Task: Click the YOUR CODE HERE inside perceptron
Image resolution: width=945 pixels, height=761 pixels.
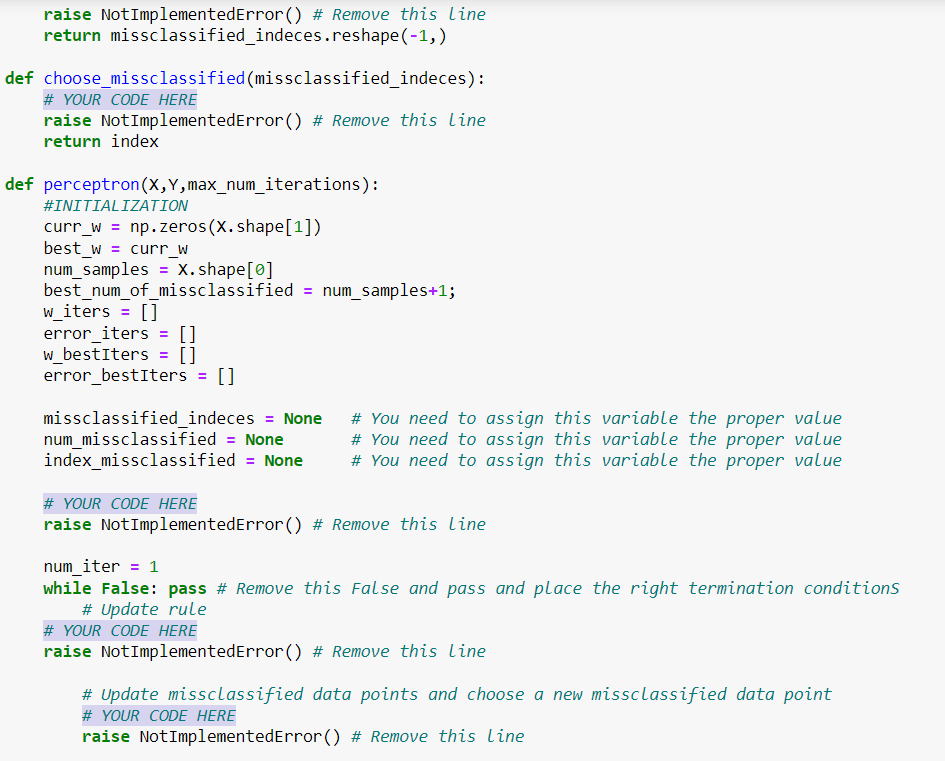Action: click(119, 503)
